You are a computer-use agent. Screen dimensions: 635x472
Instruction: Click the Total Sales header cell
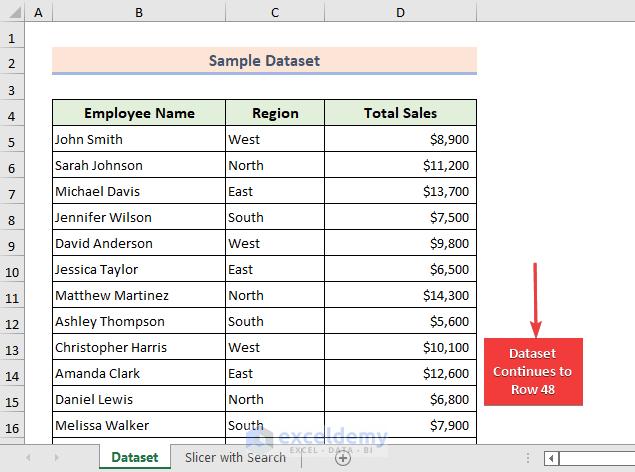click(x=401, y=113)
